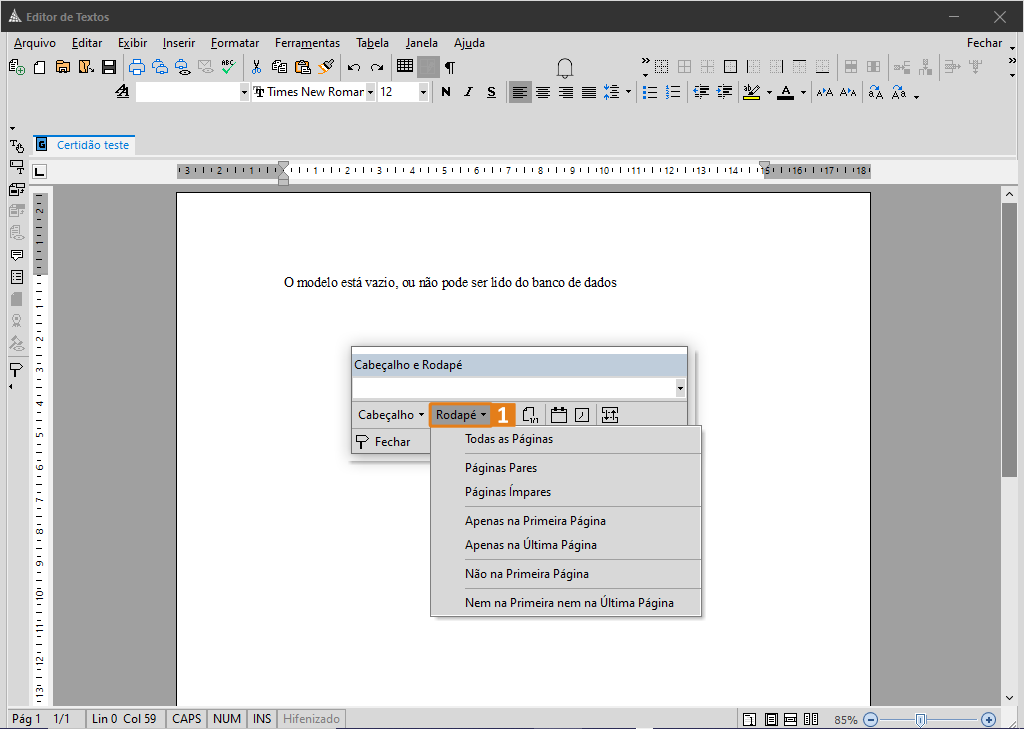This screenshot has height=729, width=1024.
Task: Cut selection using scissors icon
Action: [x=256, y=67]
